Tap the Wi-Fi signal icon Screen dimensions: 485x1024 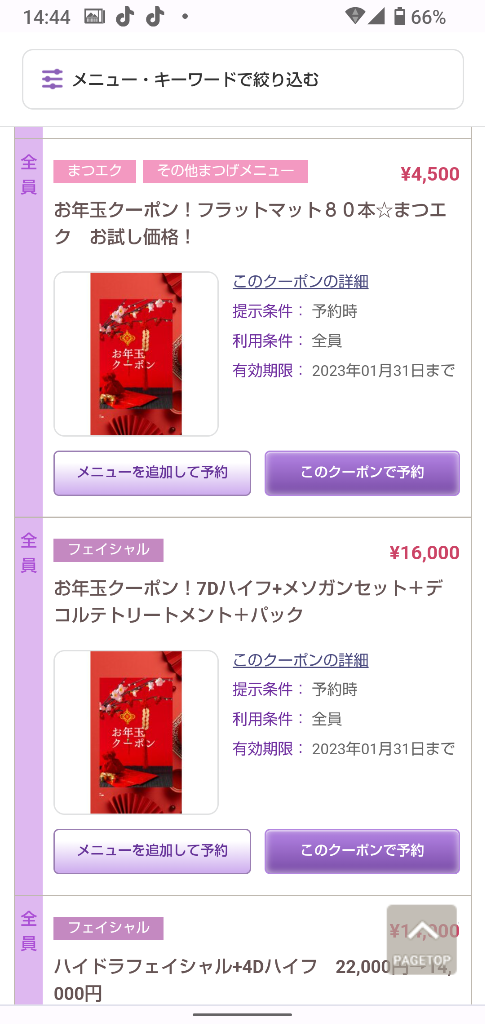(x=354, y=17)
